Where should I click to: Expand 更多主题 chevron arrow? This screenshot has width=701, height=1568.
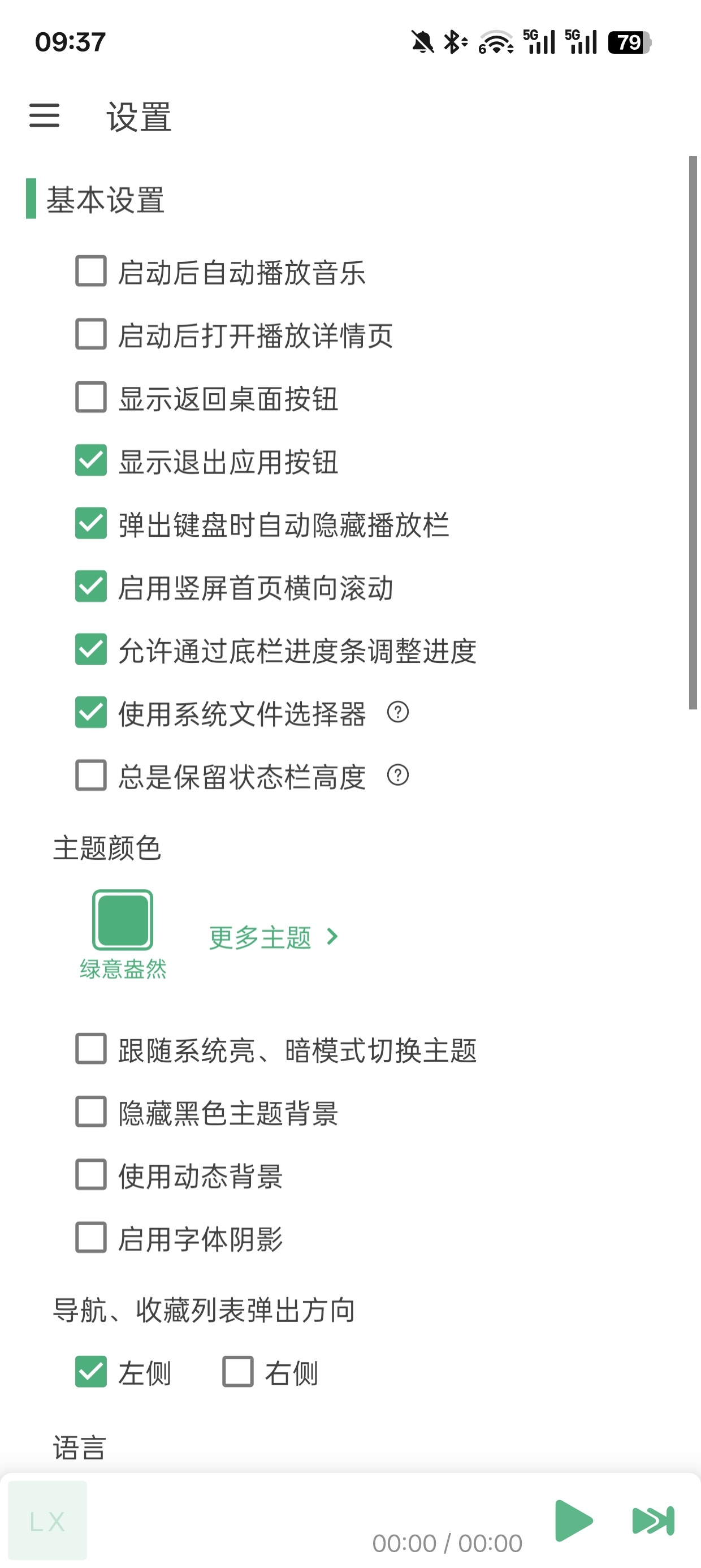(332, 936)
